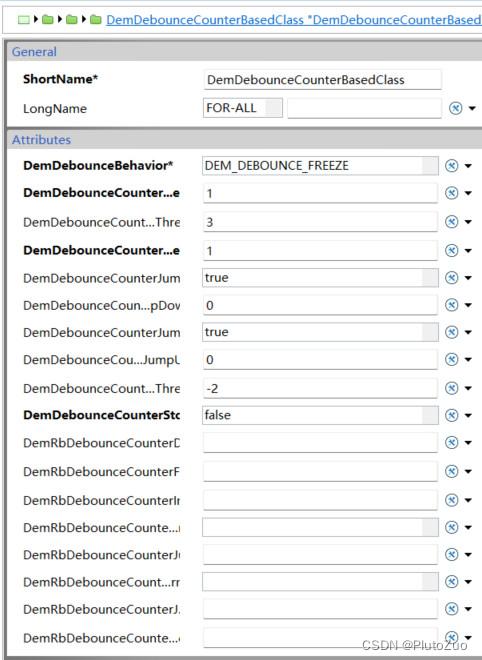Click the settings icon next to value 3
Screen dimensions: 482x660
point(452,221)
